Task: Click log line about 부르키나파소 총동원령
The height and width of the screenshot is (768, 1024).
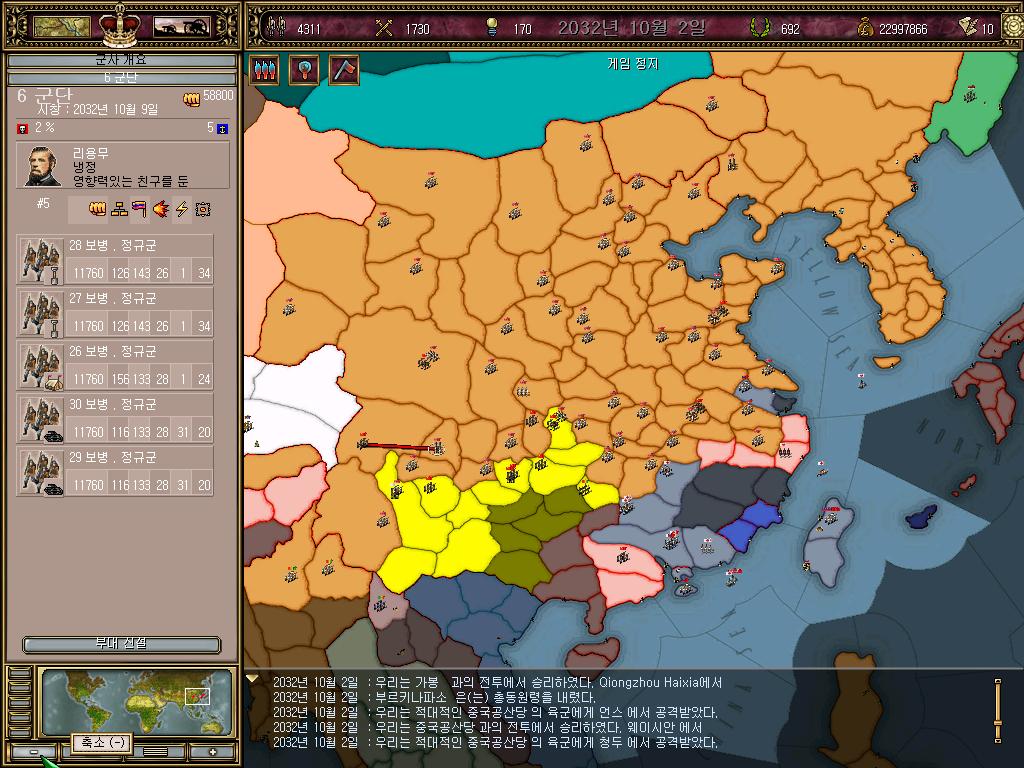Action: pos(434,697)
